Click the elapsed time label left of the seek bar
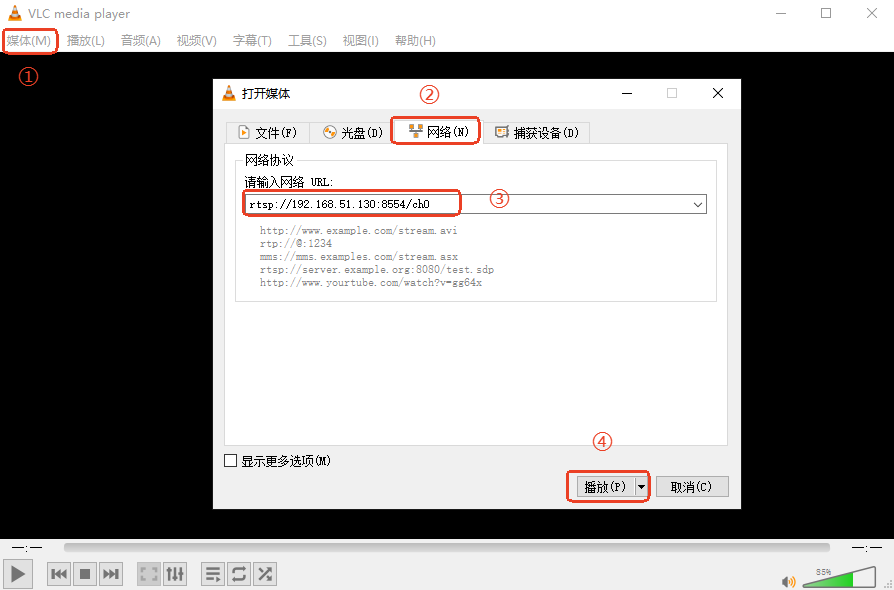The width and height of the screenshot is (894, 590). click(x=27, y=548)
